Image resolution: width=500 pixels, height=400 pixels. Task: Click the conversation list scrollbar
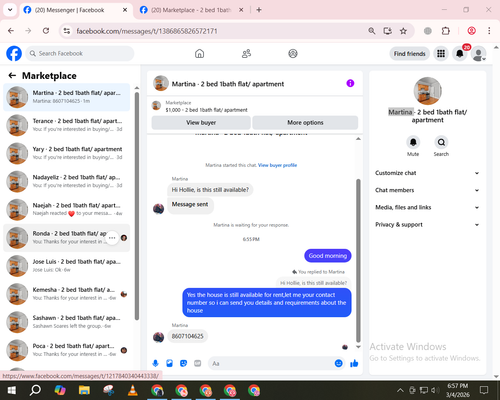137,206
